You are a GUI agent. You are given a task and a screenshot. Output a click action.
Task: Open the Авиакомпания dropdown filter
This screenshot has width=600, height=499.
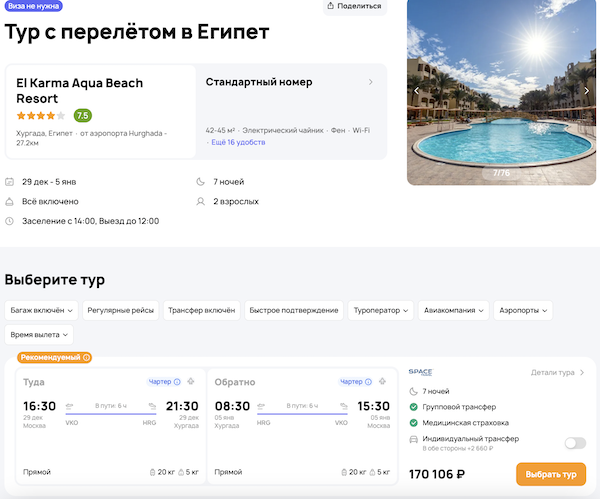[458, 310]
